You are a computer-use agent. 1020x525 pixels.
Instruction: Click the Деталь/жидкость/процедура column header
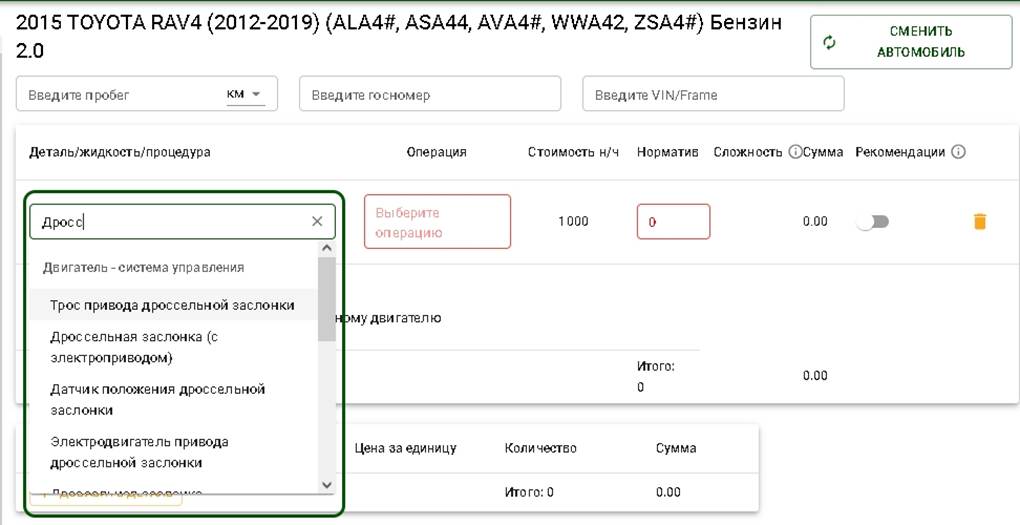(x=120, y=152)
